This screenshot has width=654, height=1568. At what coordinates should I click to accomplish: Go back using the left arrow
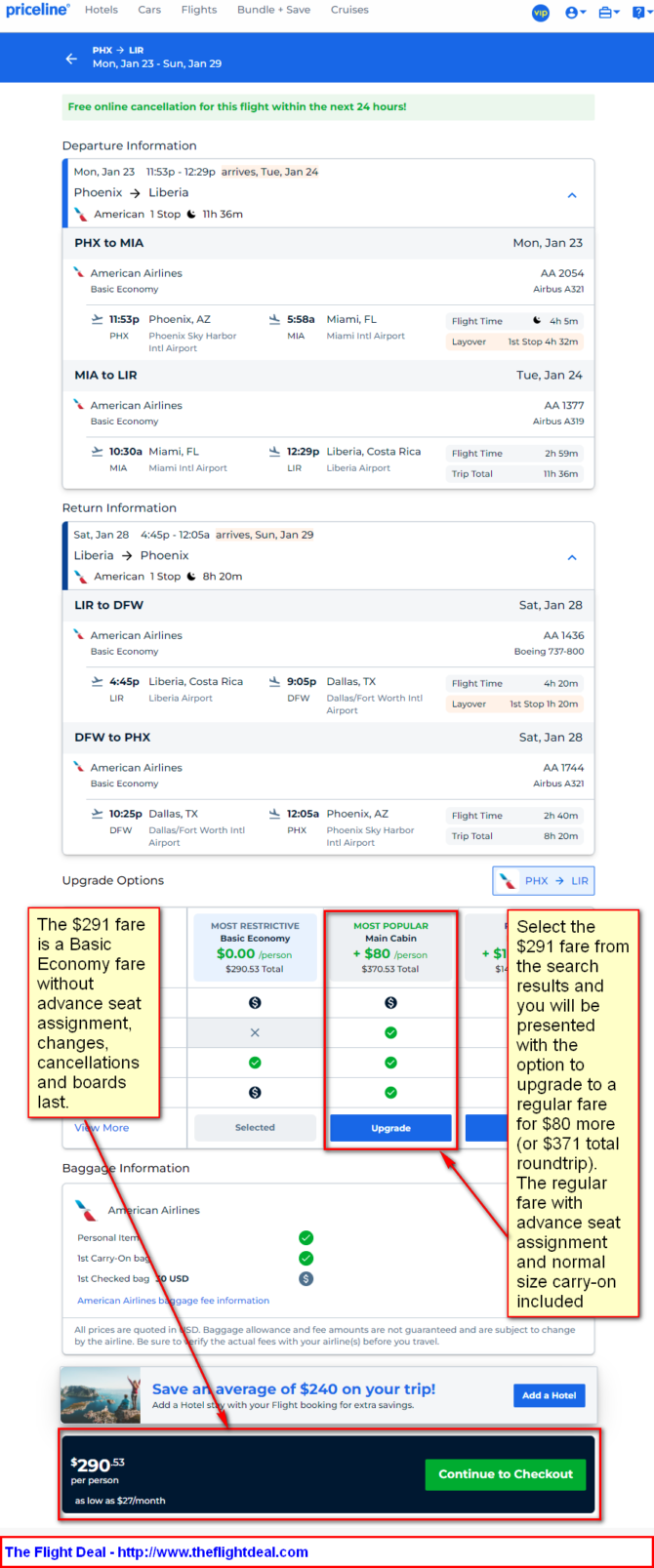[71, 59]
